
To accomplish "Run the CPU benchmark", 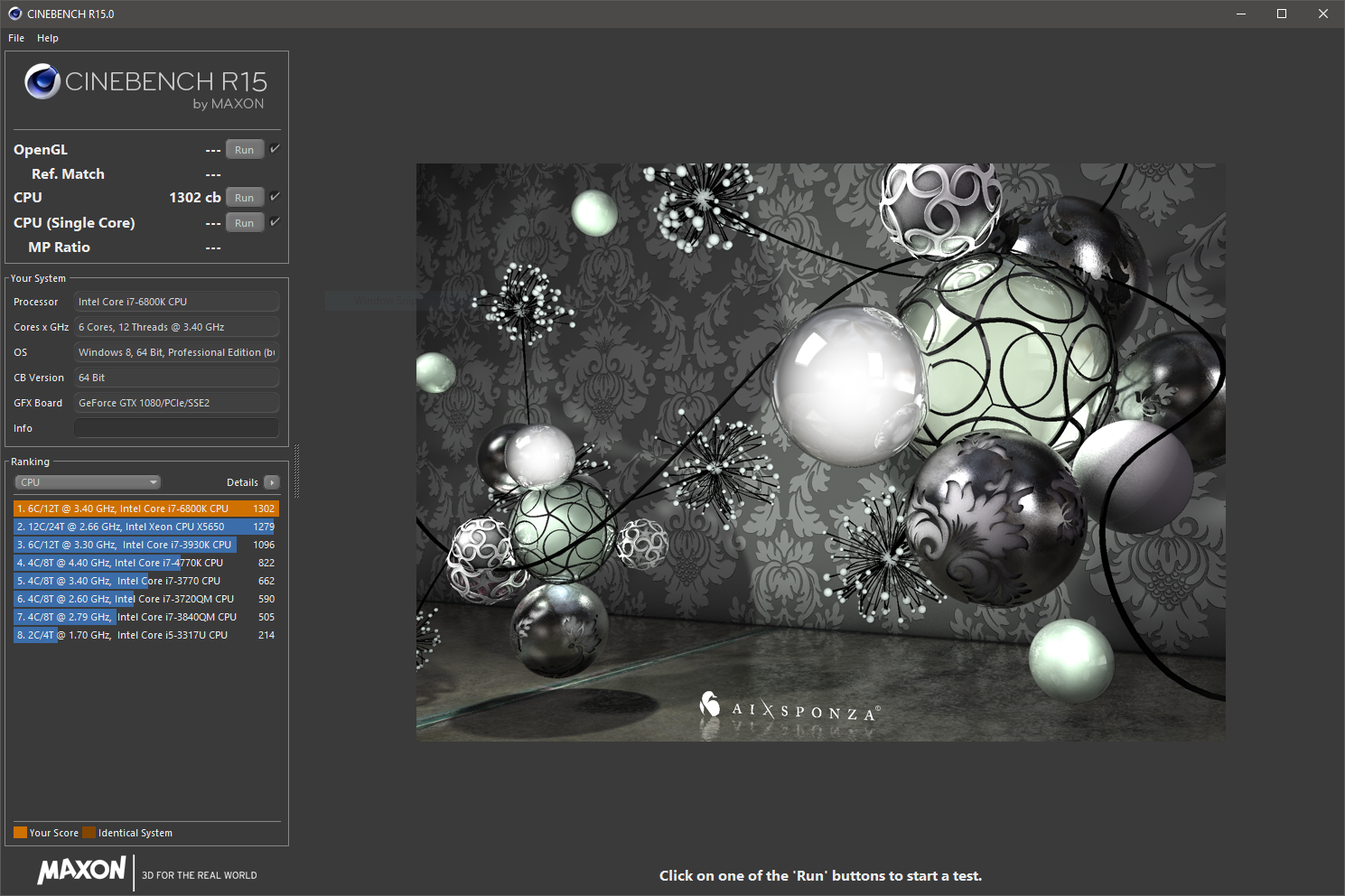I will (x=245, y=198).
